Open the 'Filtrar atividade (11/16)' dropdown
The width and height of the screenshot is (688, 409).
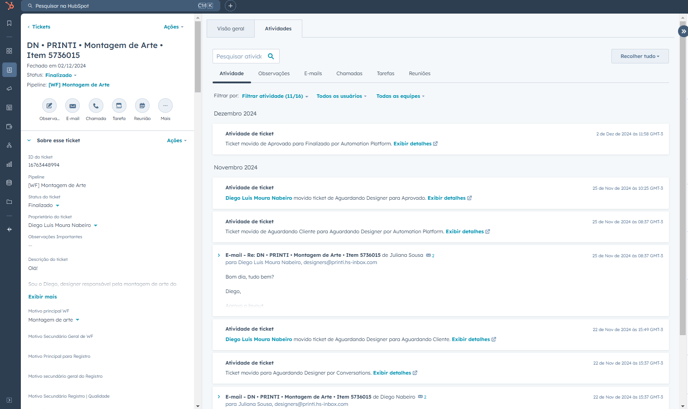(275, 96)
